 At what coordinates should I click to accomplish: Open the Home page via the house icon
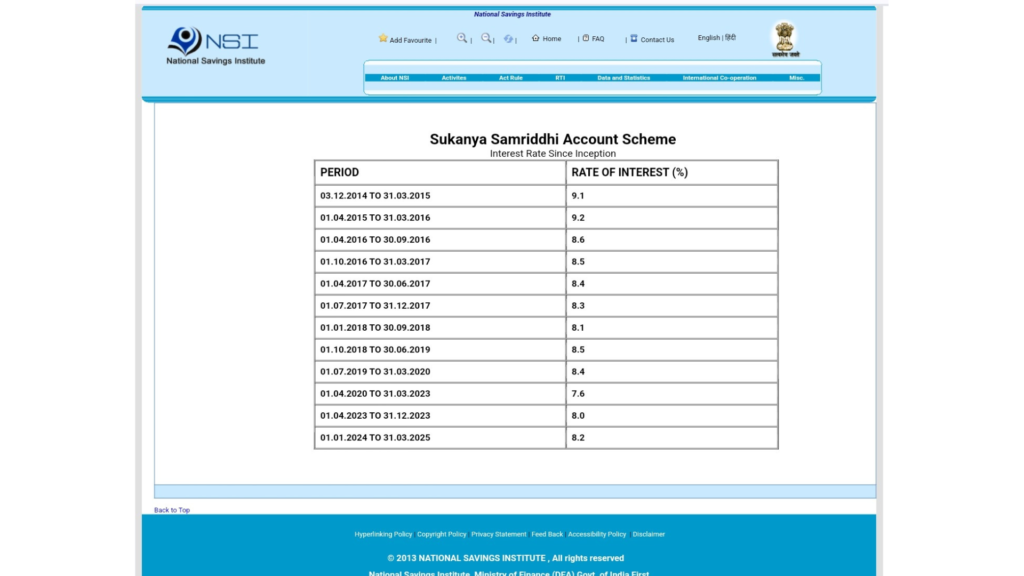point(535,38)
